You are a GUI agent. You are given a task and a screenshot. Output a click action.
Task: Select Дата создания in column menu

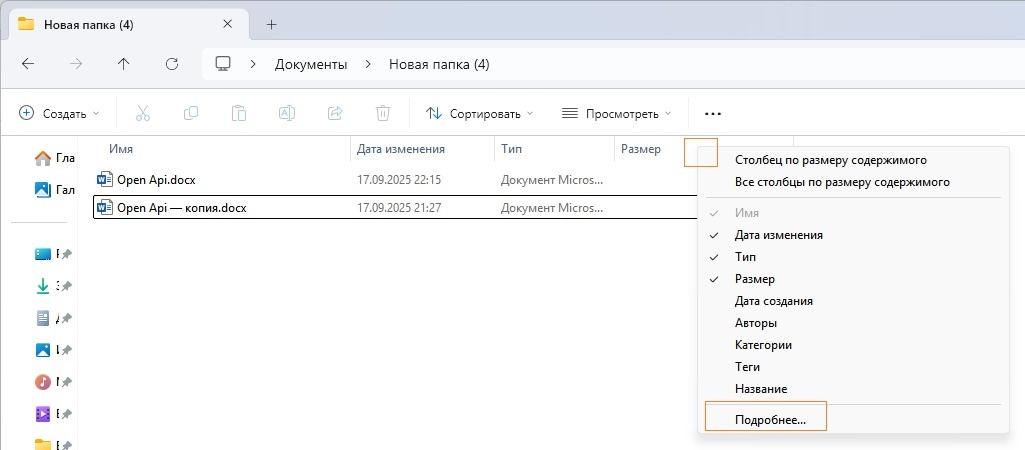pos(773,301)
